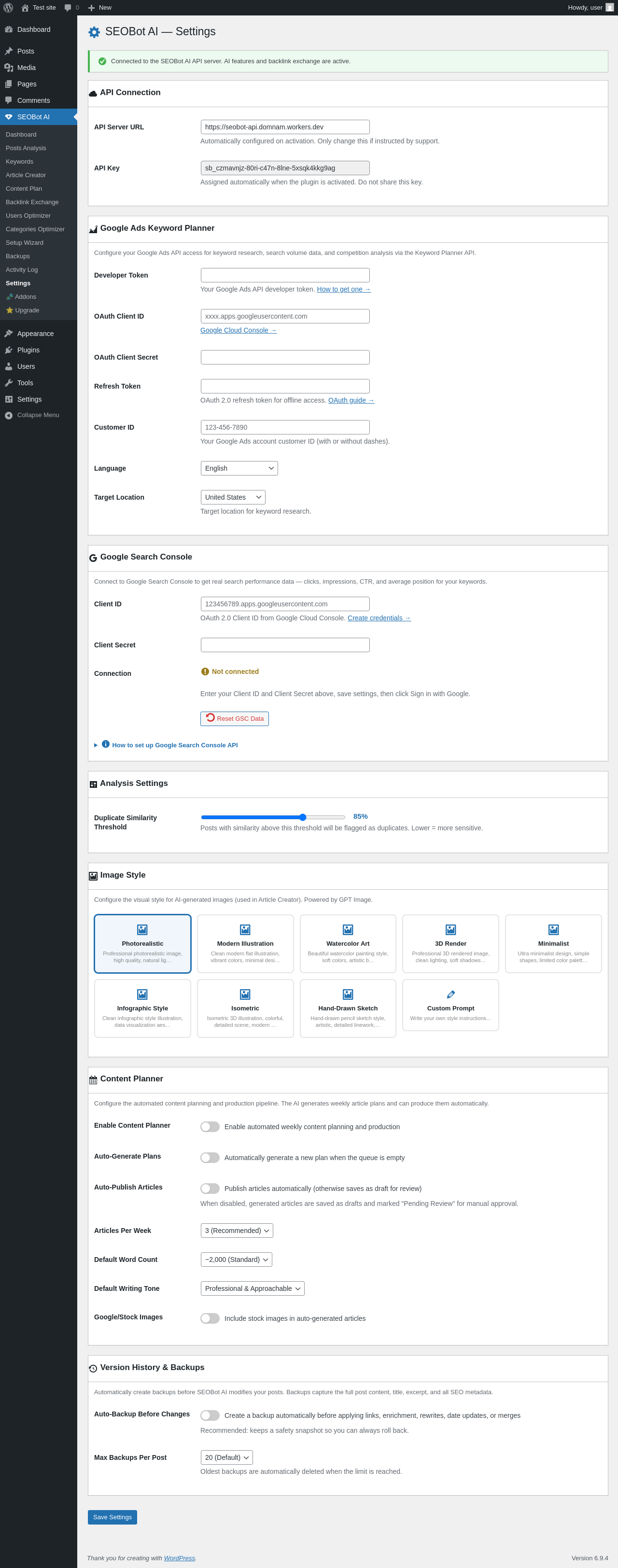The height and width of the screenshot is (1568, 618).
Task: Enable the Content Planner toggle
Action: click(210, 1127)
